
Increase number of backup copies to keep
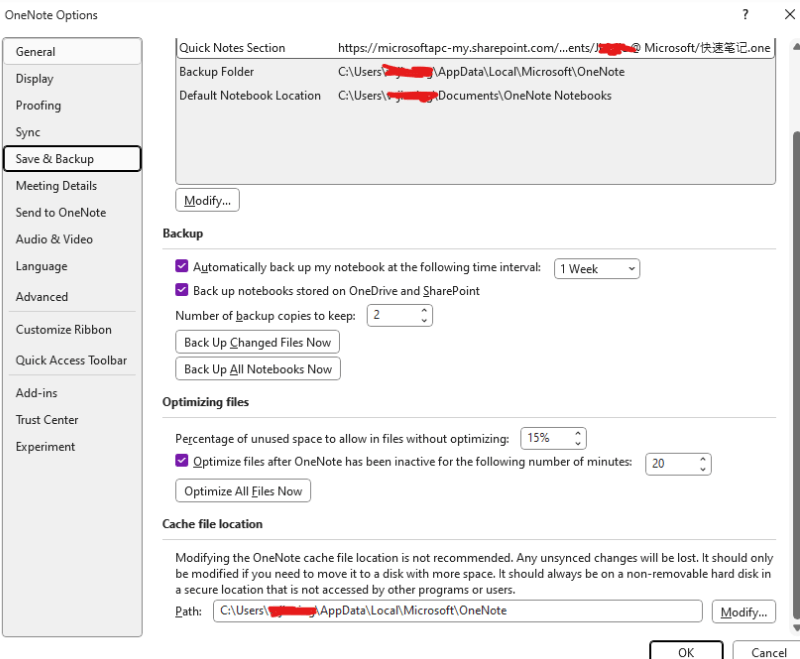[x=424, y=311]
